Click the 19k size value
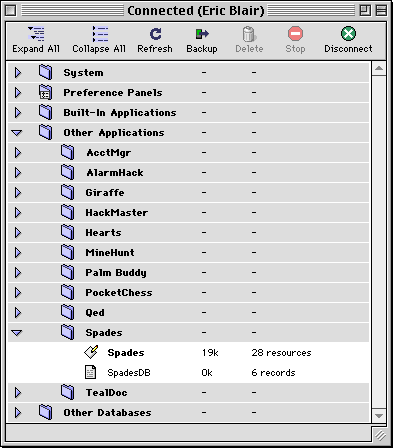Viewport: 393px width, 448px height. [x=210, y=353]
